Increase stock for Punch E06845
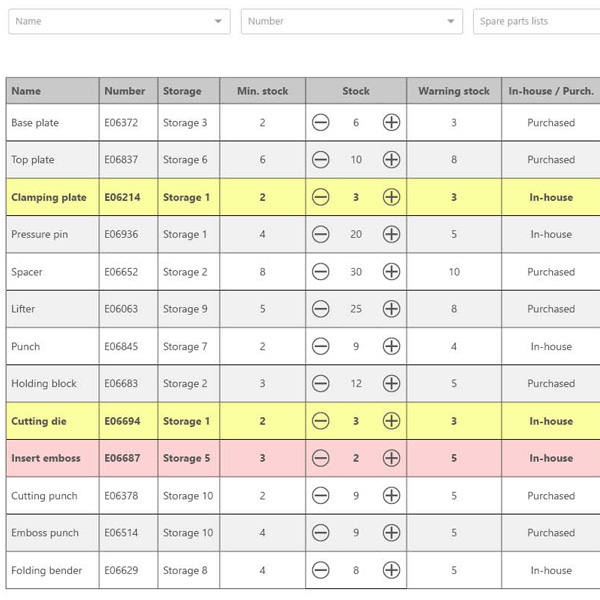 pos(391,346)
